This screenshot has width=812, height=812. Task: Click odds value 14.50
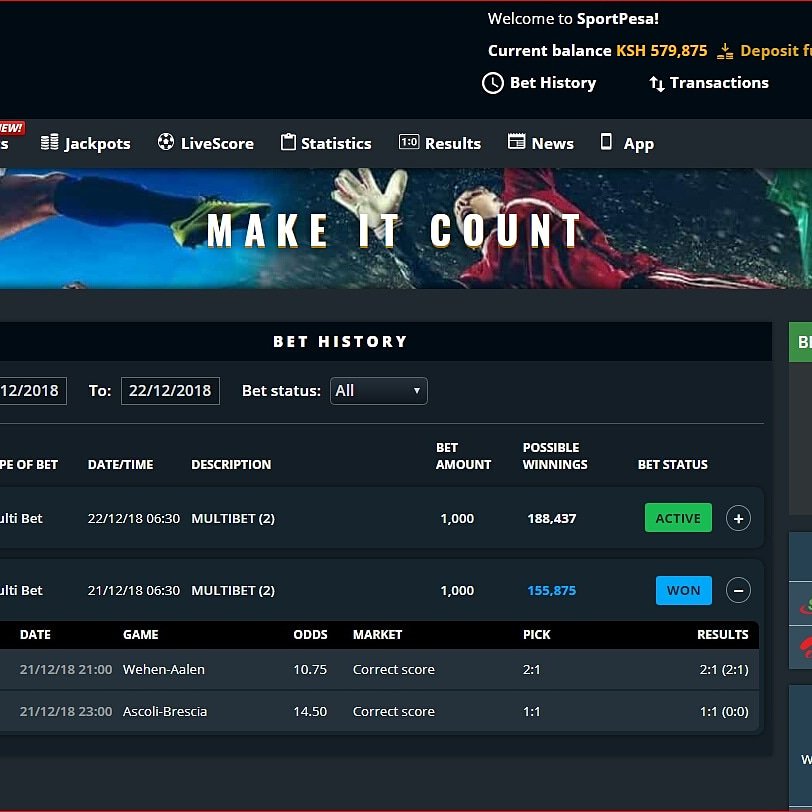coord(310,712)
